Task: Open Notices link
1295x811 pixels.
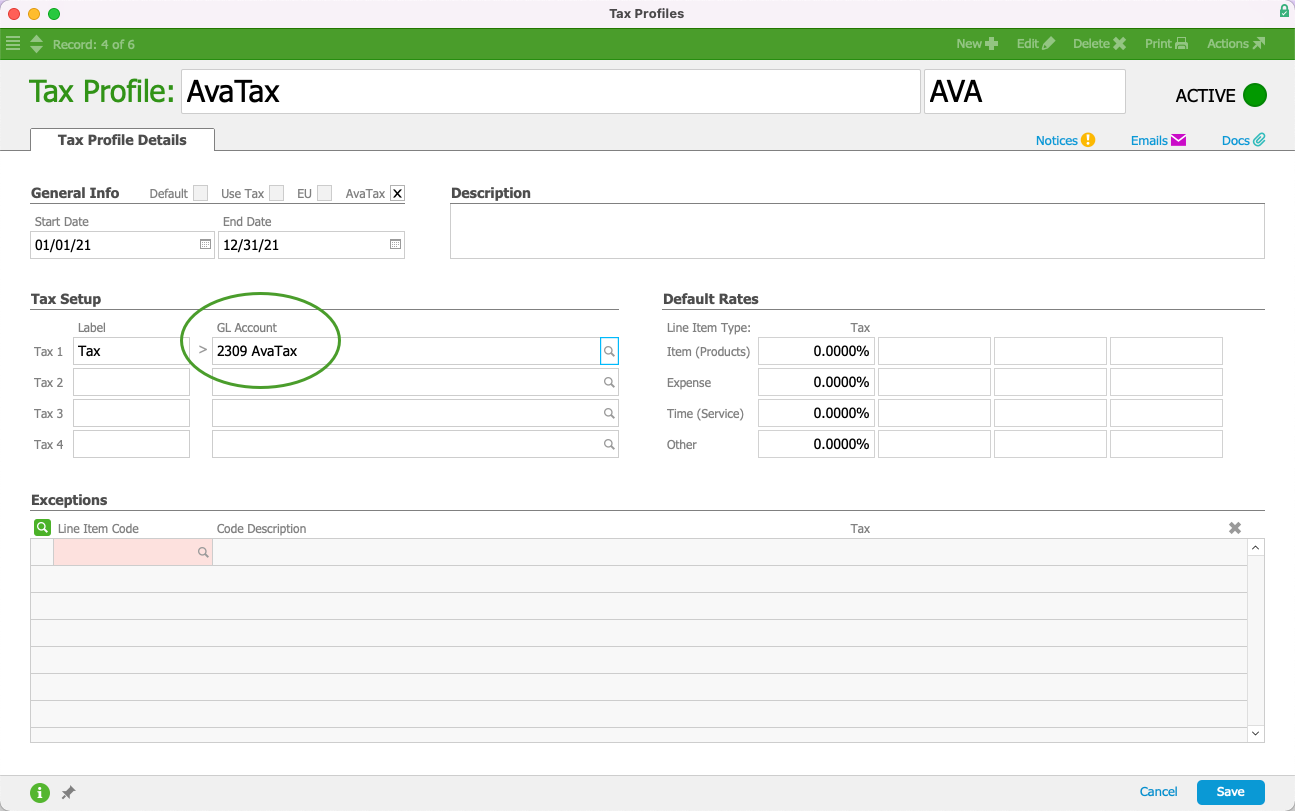Action: pos(1065,141)
